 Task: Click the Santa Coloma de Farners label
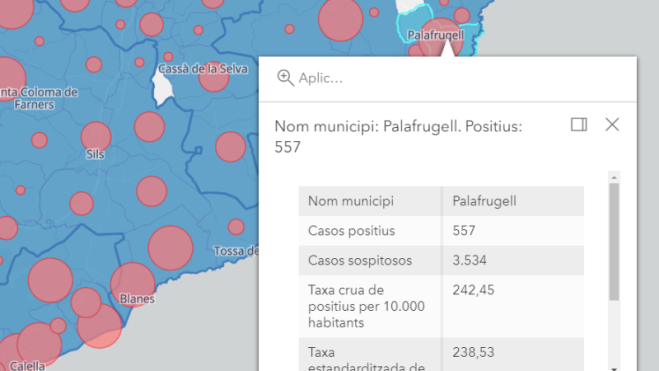tap(39, 98)
